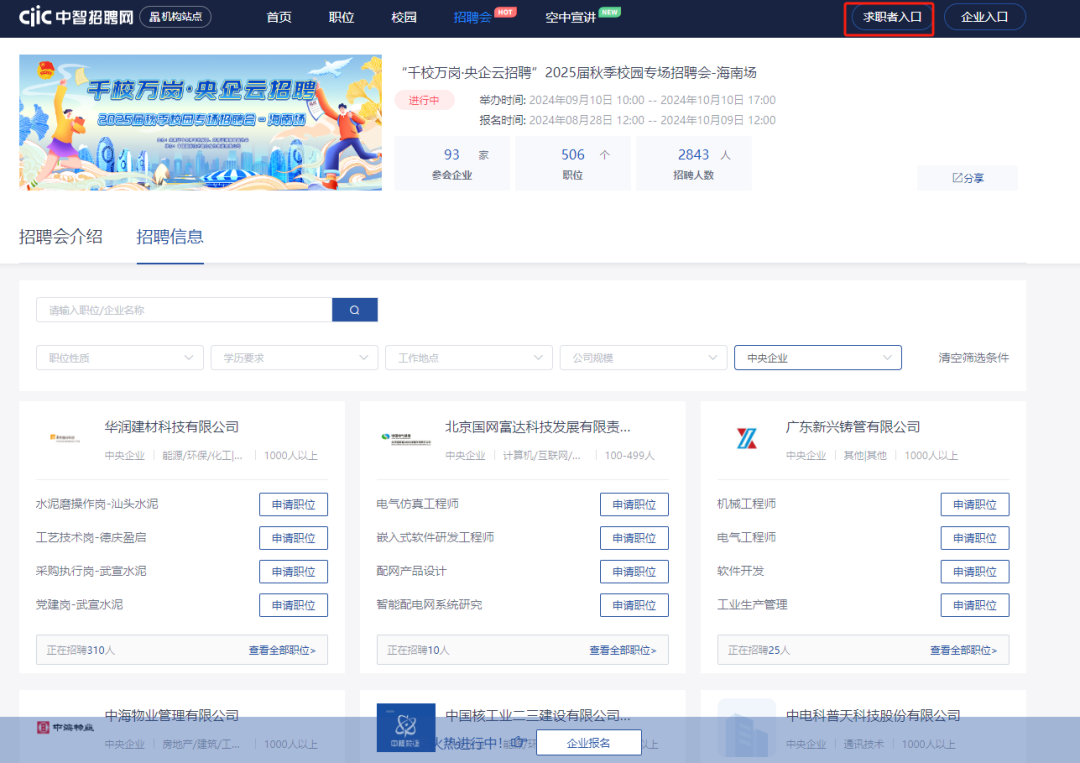Open the 中央企业 filter dropdown

pos(817,357)
